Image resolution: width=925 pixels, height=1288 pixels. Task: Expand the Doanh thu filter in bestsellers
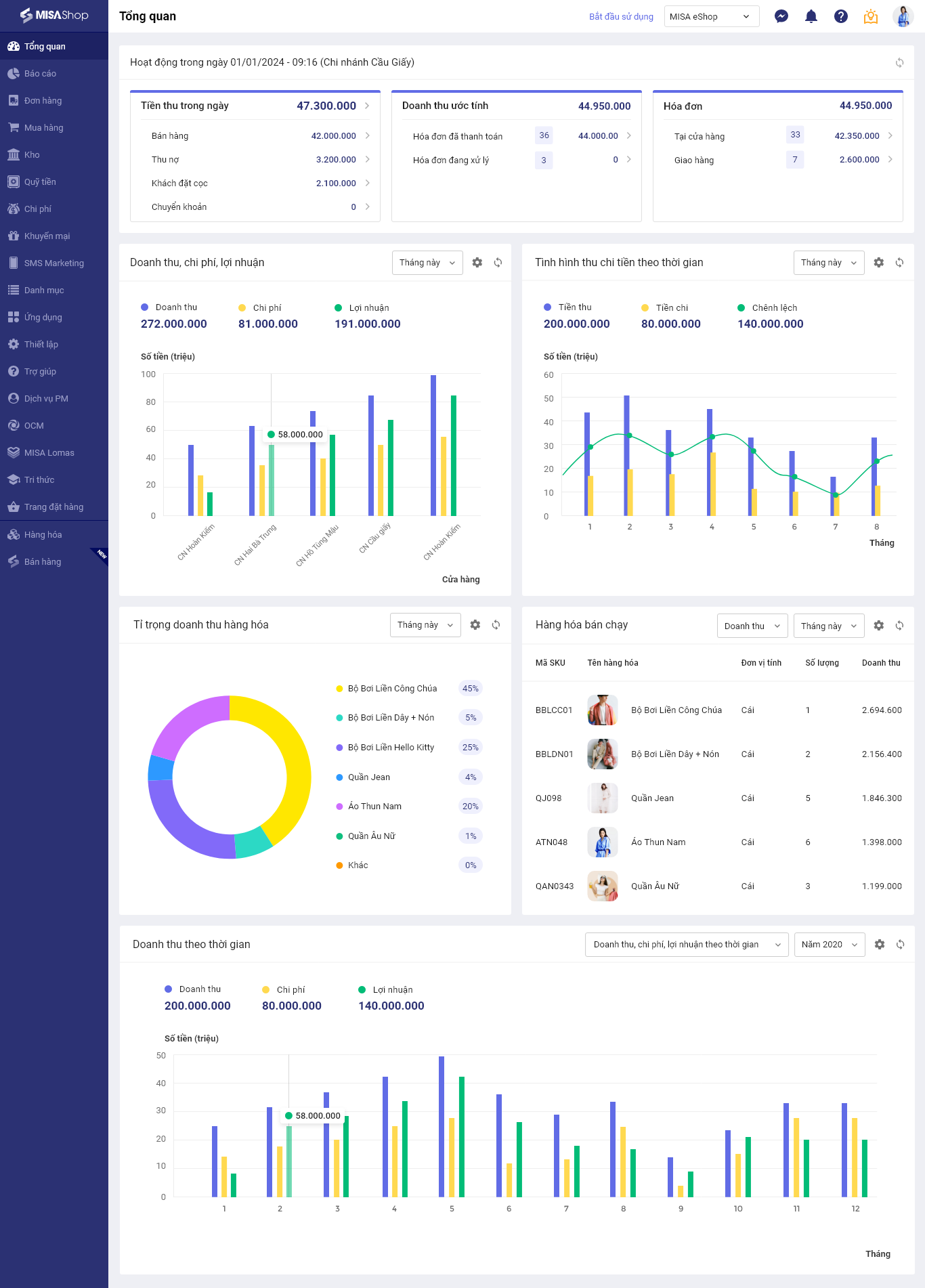pyautogui.click(x=752, y=626)
